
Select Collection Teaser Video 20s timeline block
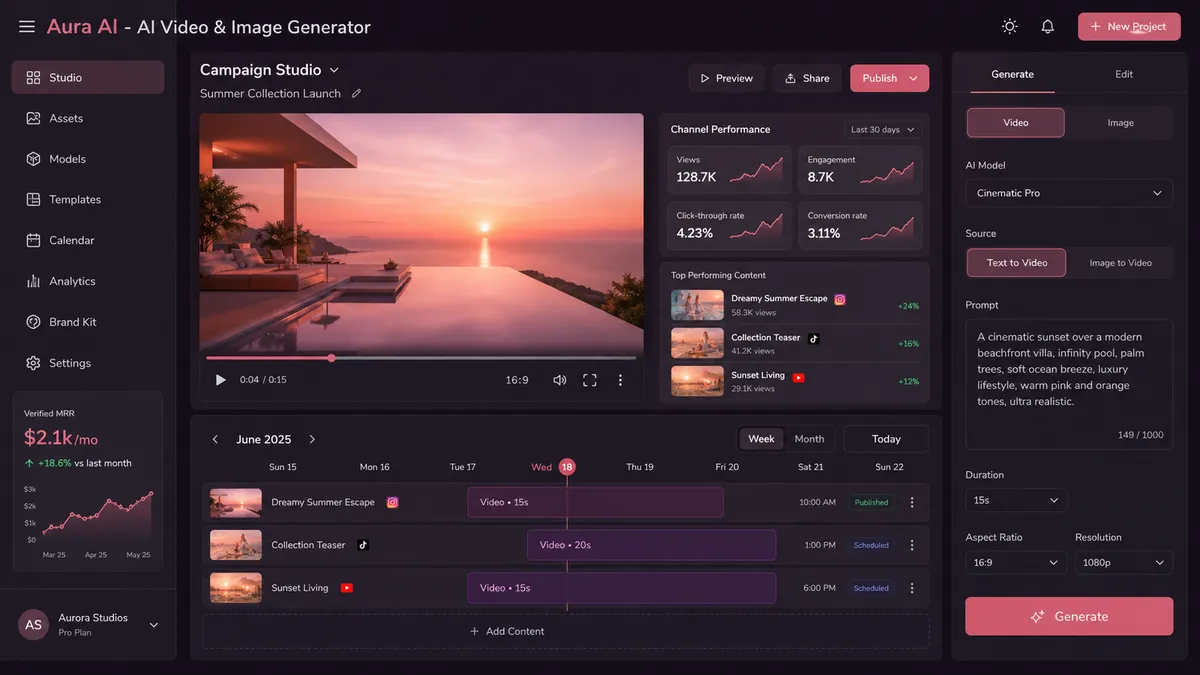point(652,545)
